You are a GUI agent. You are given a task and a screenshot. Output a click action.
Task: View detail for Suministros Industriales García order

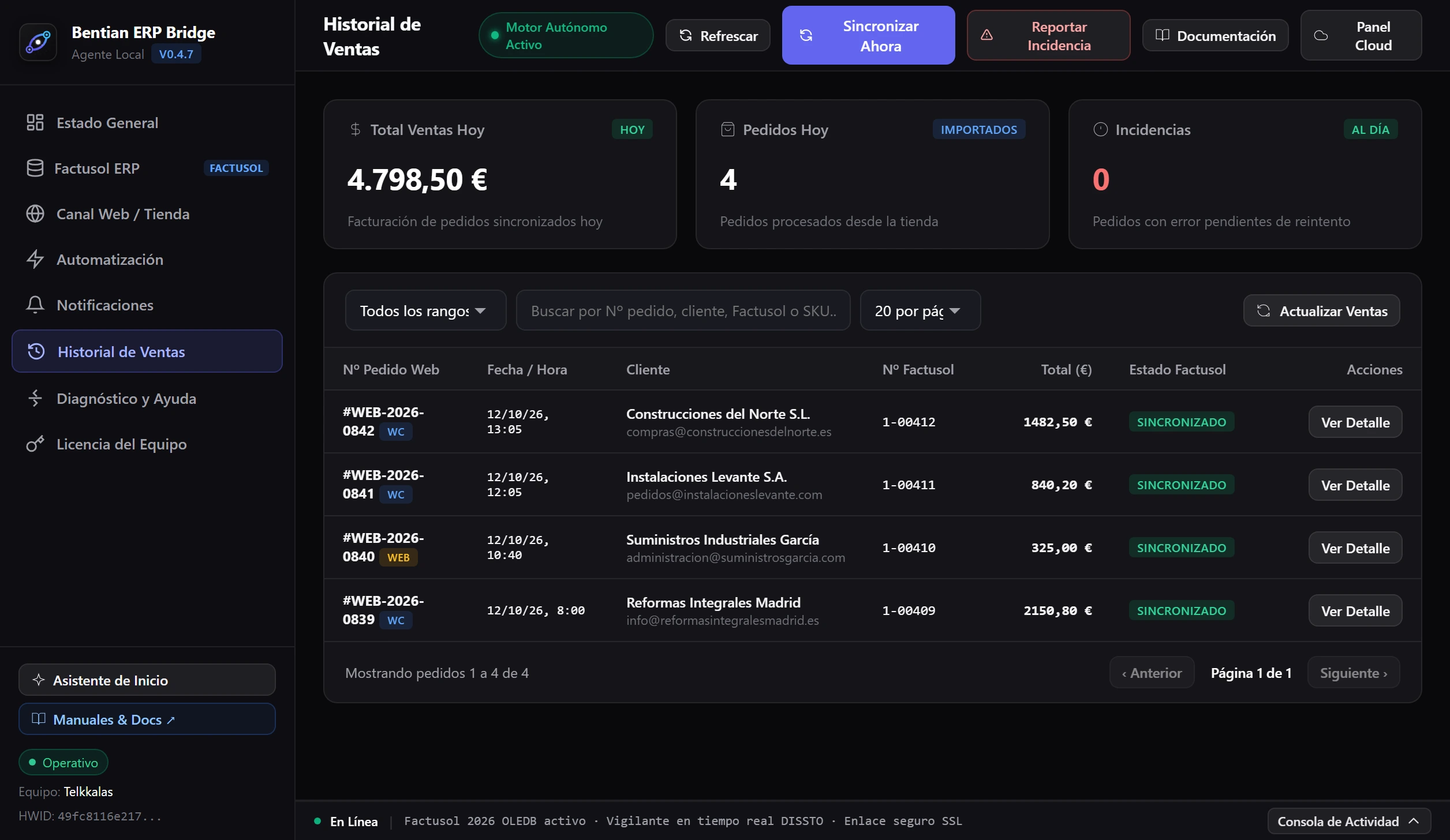(x=1355, y=548)
